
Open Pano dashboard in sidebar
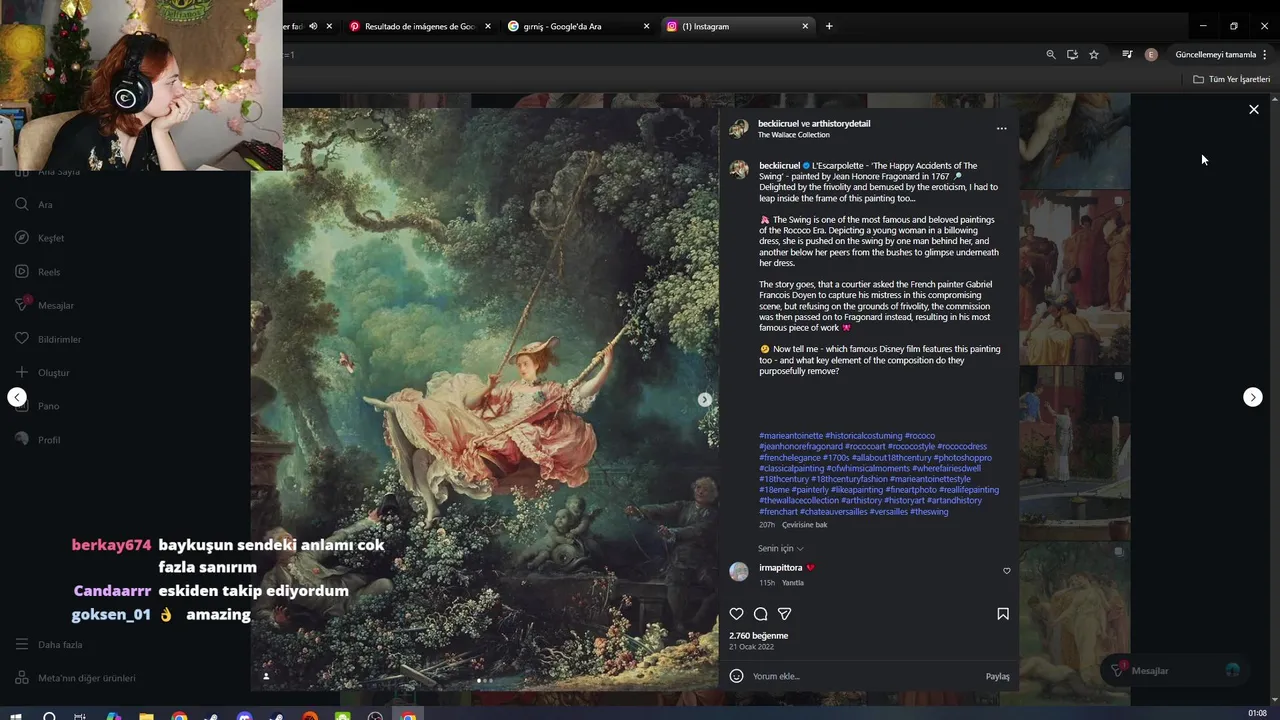click(37, 406)
